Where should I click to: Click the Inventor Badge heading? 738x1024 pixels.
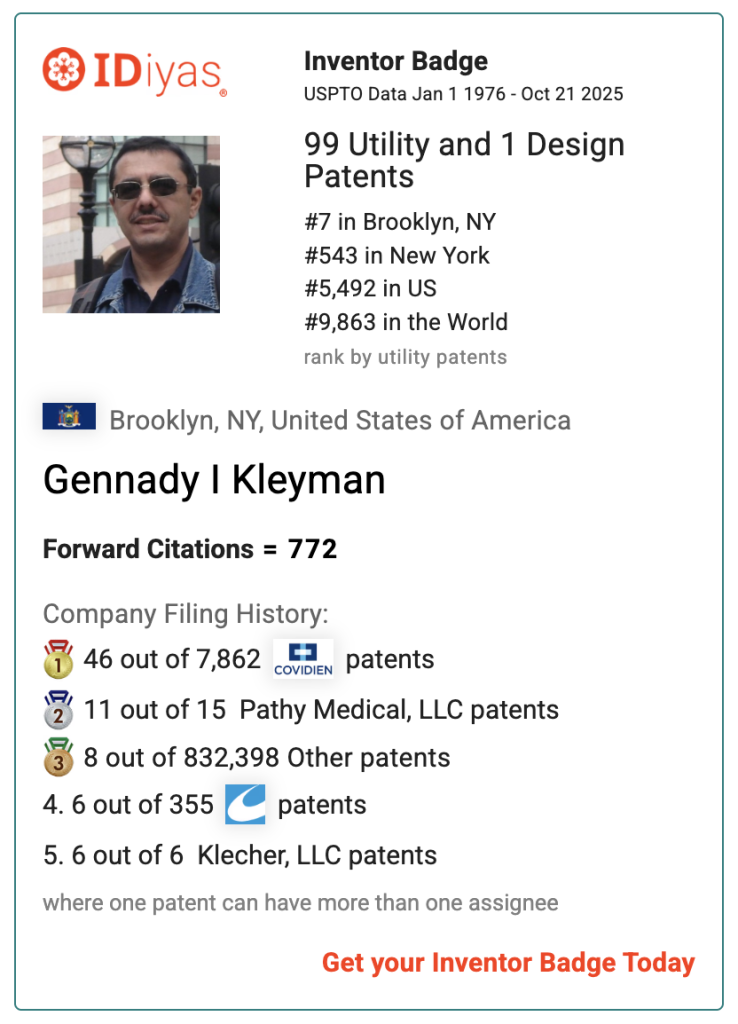pos(396,61)
